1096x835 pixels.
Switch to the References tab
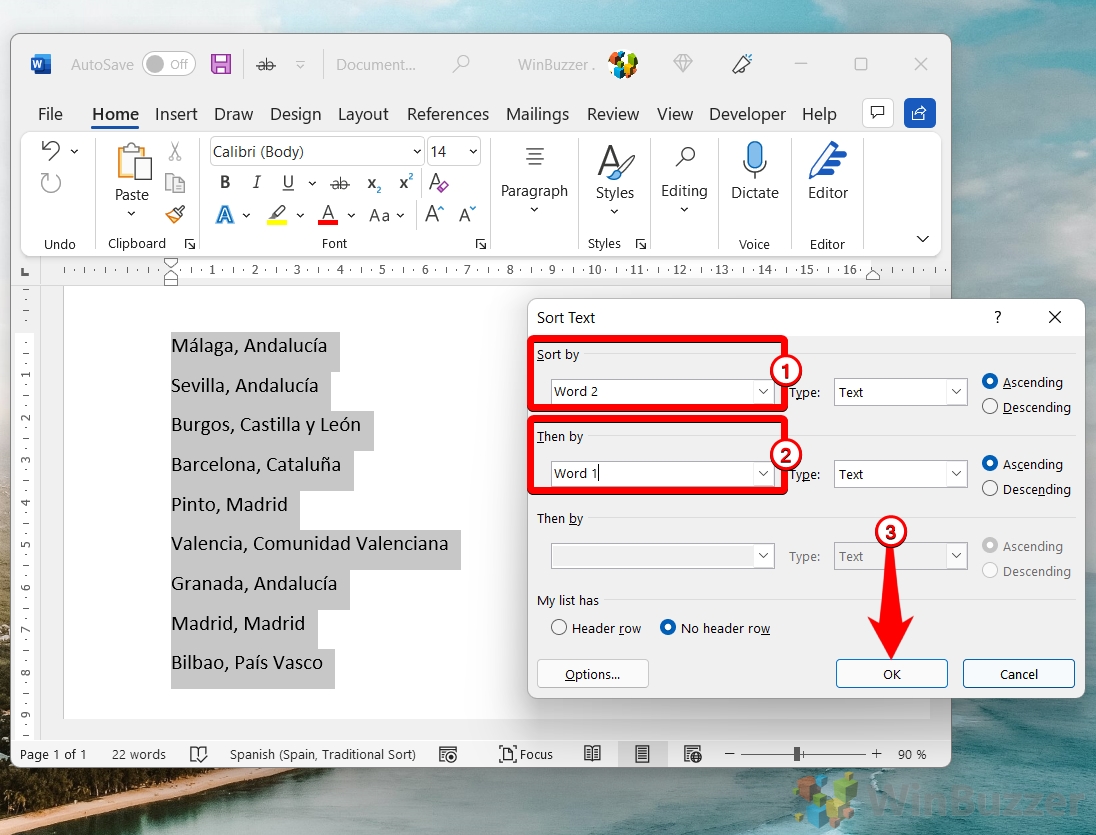[x=448, y=114]
